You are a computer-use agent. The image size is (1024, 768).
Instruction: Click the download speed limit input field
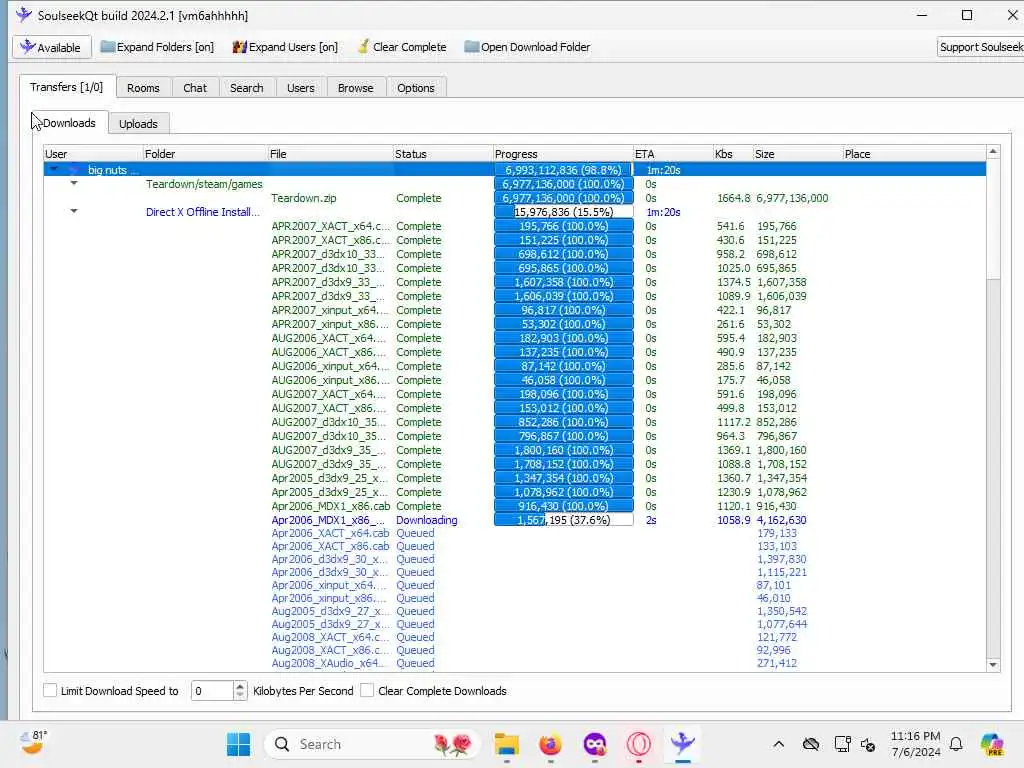pyautogui.click(x=212, y=690)
